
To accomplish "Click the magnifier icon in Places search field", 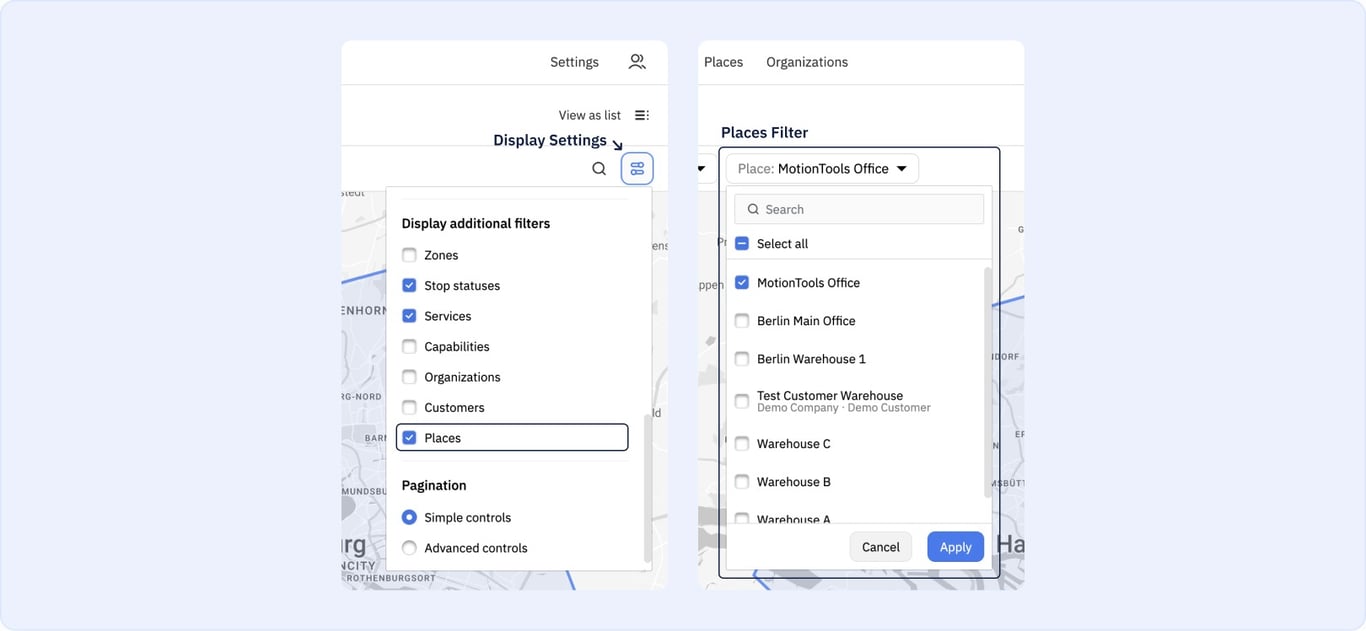I will 753,210.
